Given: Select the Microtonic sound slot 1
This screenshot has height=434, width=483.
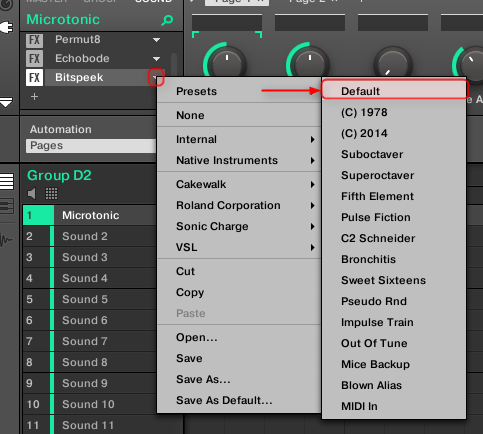Looking at the screenshot, I should tap(89, 215).
